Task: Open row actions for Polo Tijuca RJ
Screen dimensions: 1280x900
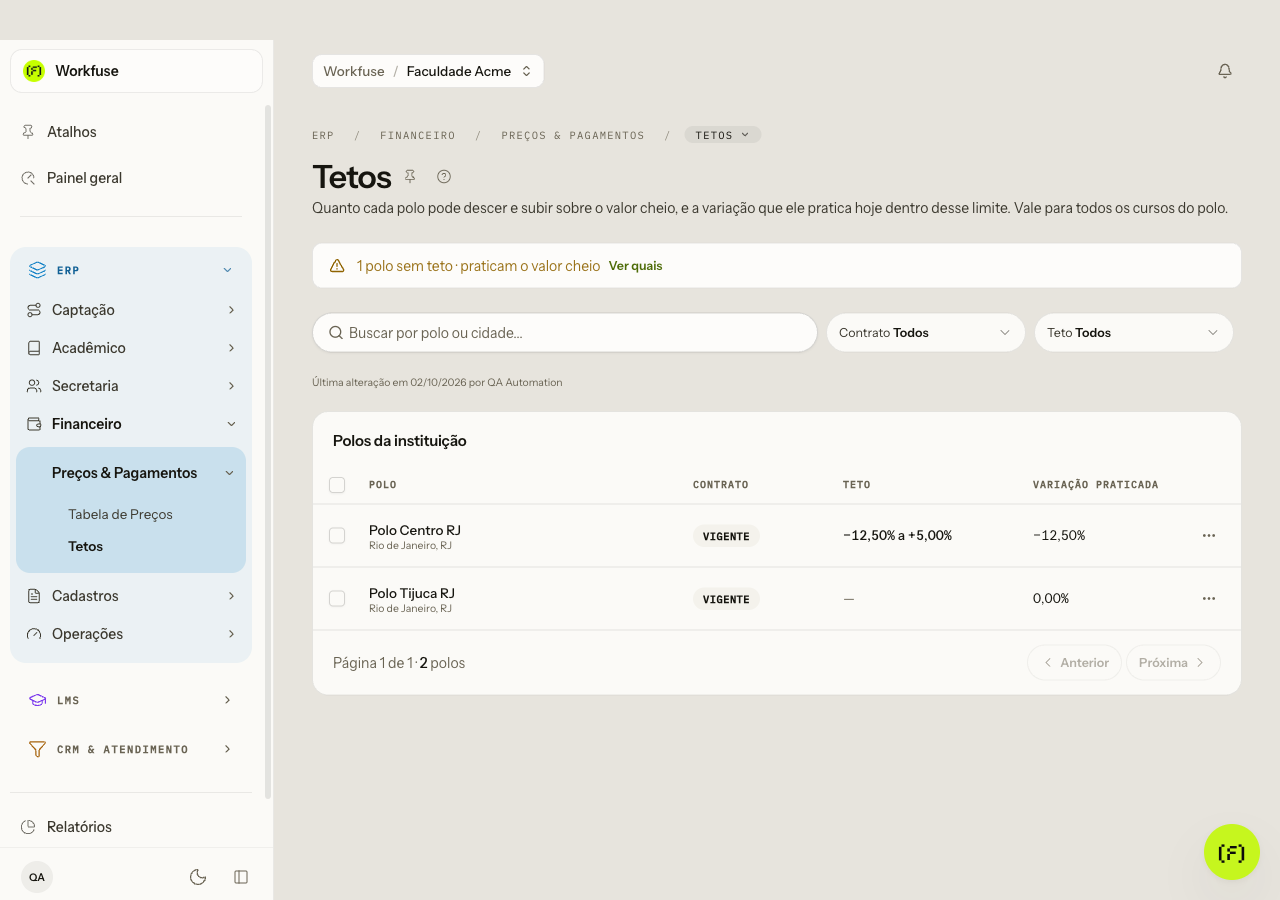Action: tap(1209, 598)
